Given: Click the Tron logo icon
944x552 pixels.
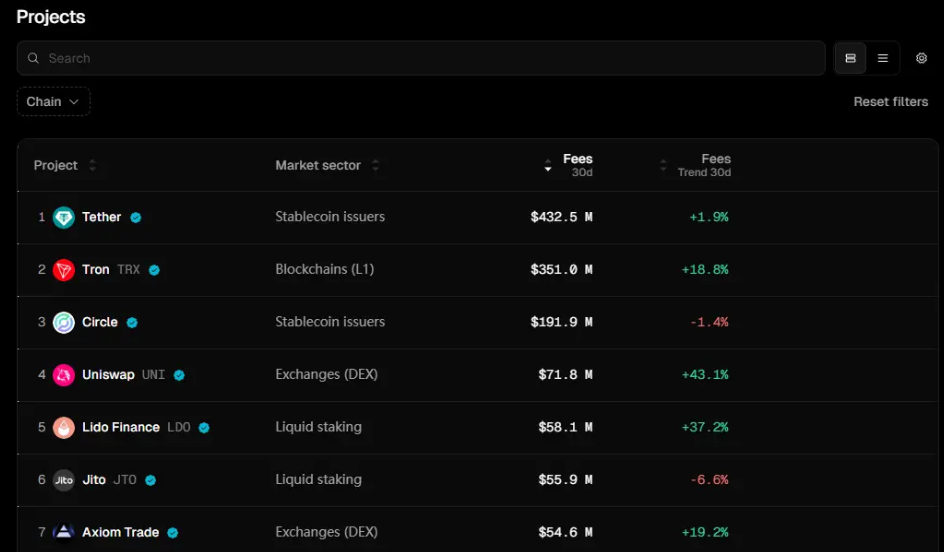Looking at the screenshot, I should point(64,270).
